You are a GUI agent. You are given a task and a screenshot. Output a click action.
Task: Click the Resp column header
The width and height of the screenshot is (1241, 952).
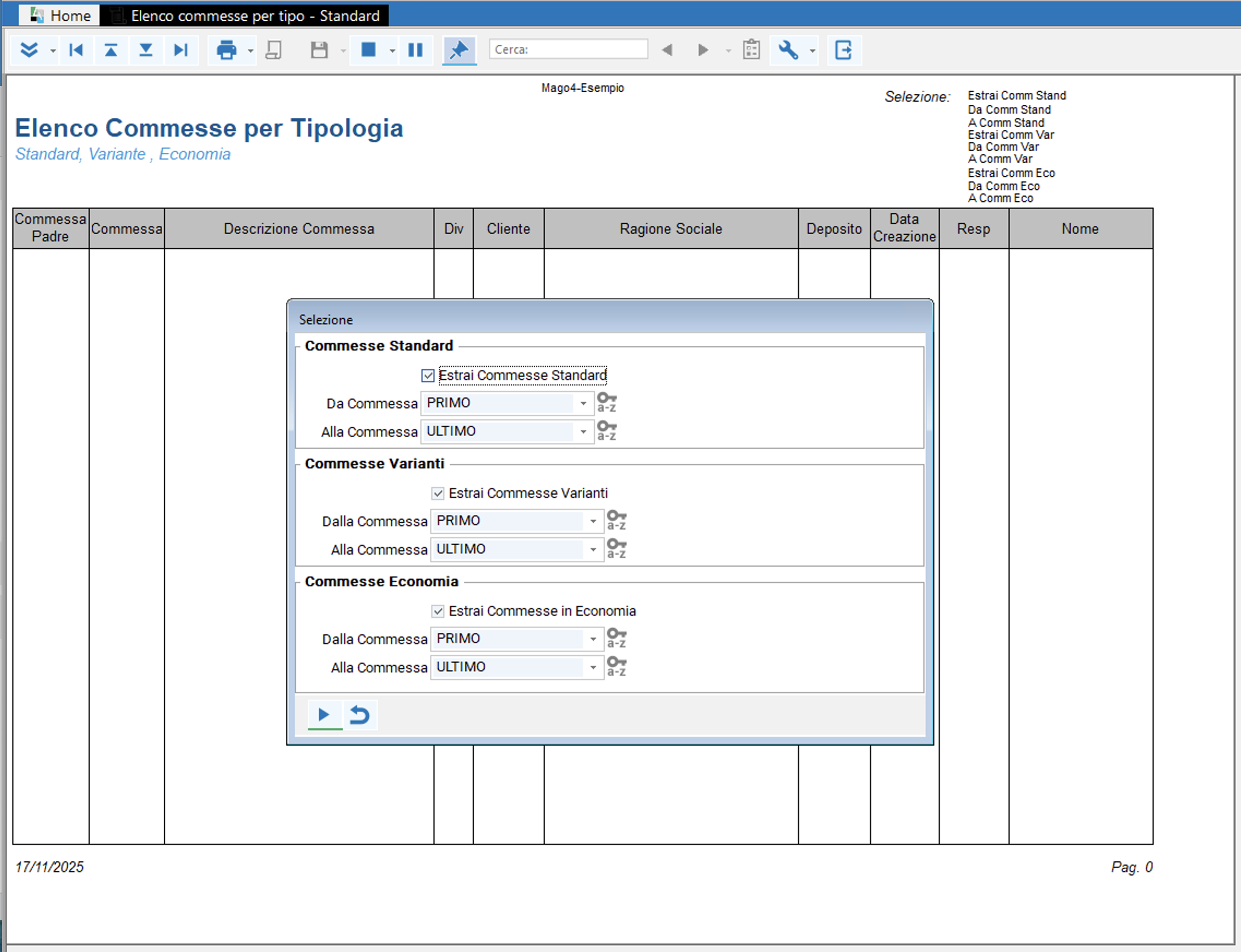974,228
